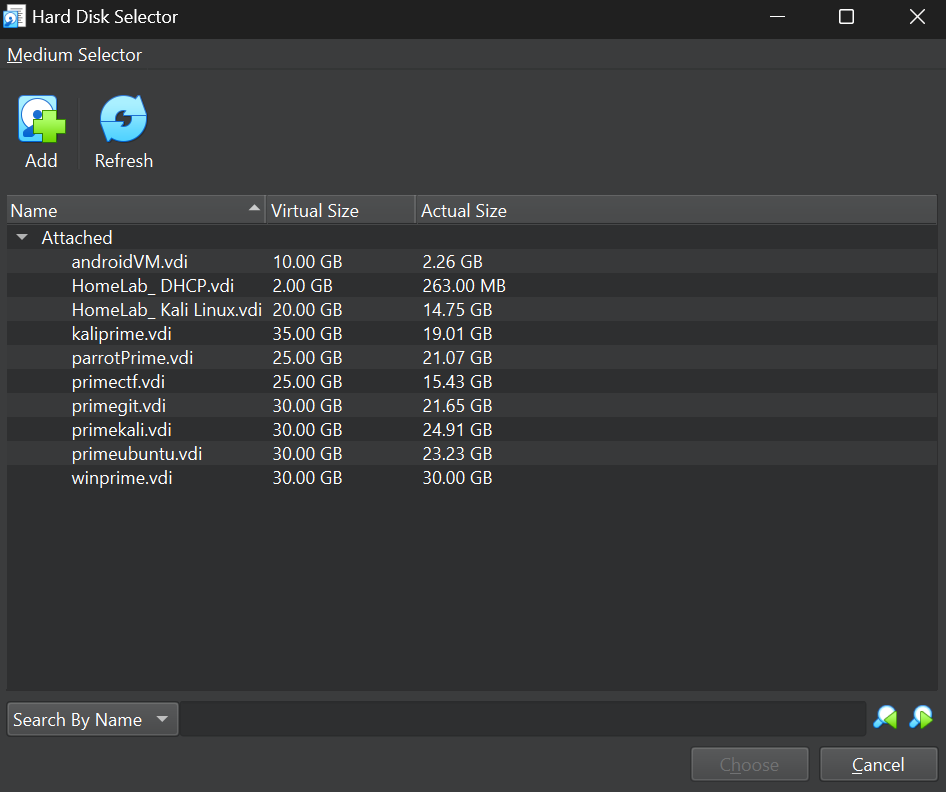Collapse the Attached tree group

click(x=22, y=238)
